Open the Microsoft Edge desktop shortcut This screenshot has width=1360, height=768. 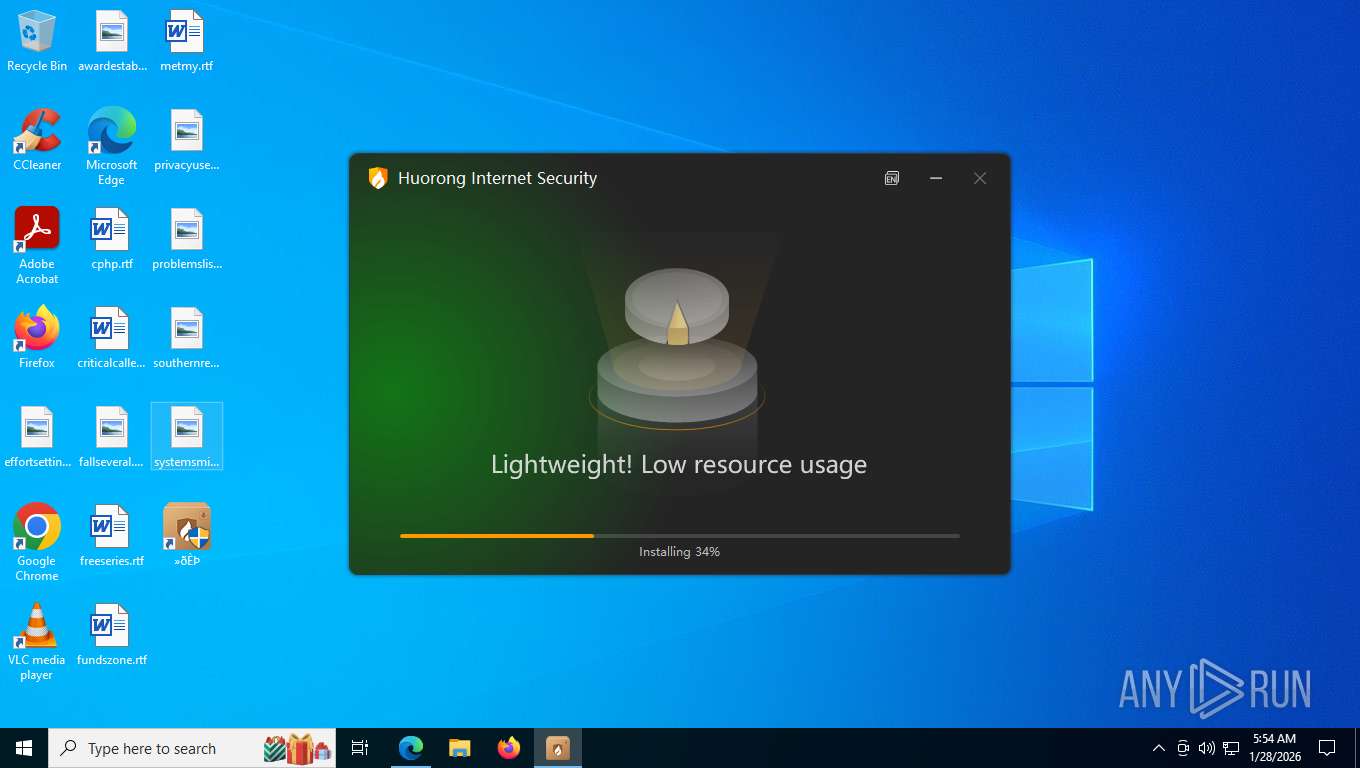[112, 147]
